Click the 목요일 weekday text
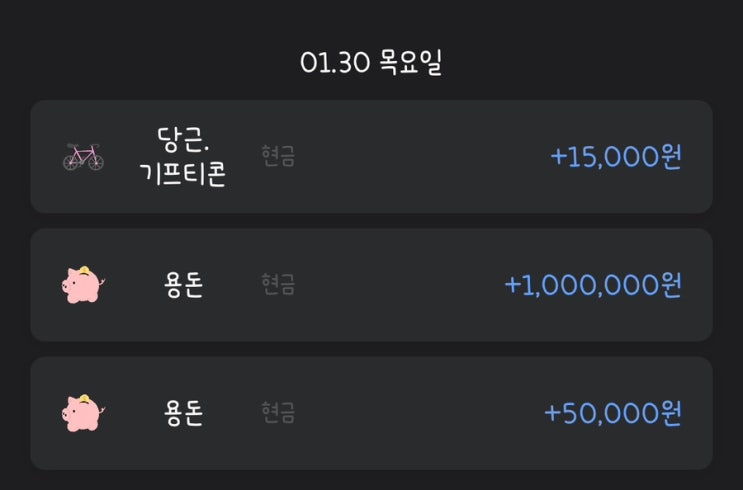 coord(410,63)
